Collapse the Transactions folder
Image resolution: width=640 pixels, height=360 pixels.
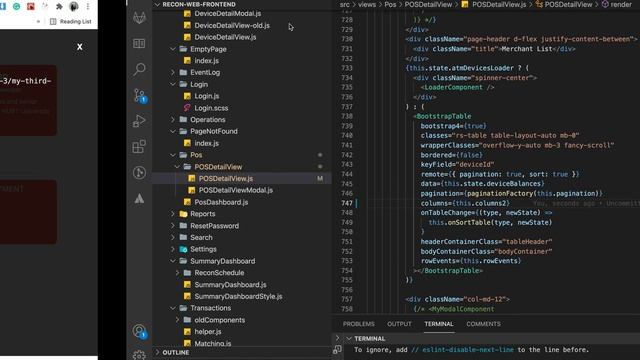click(x=173, y=308)
